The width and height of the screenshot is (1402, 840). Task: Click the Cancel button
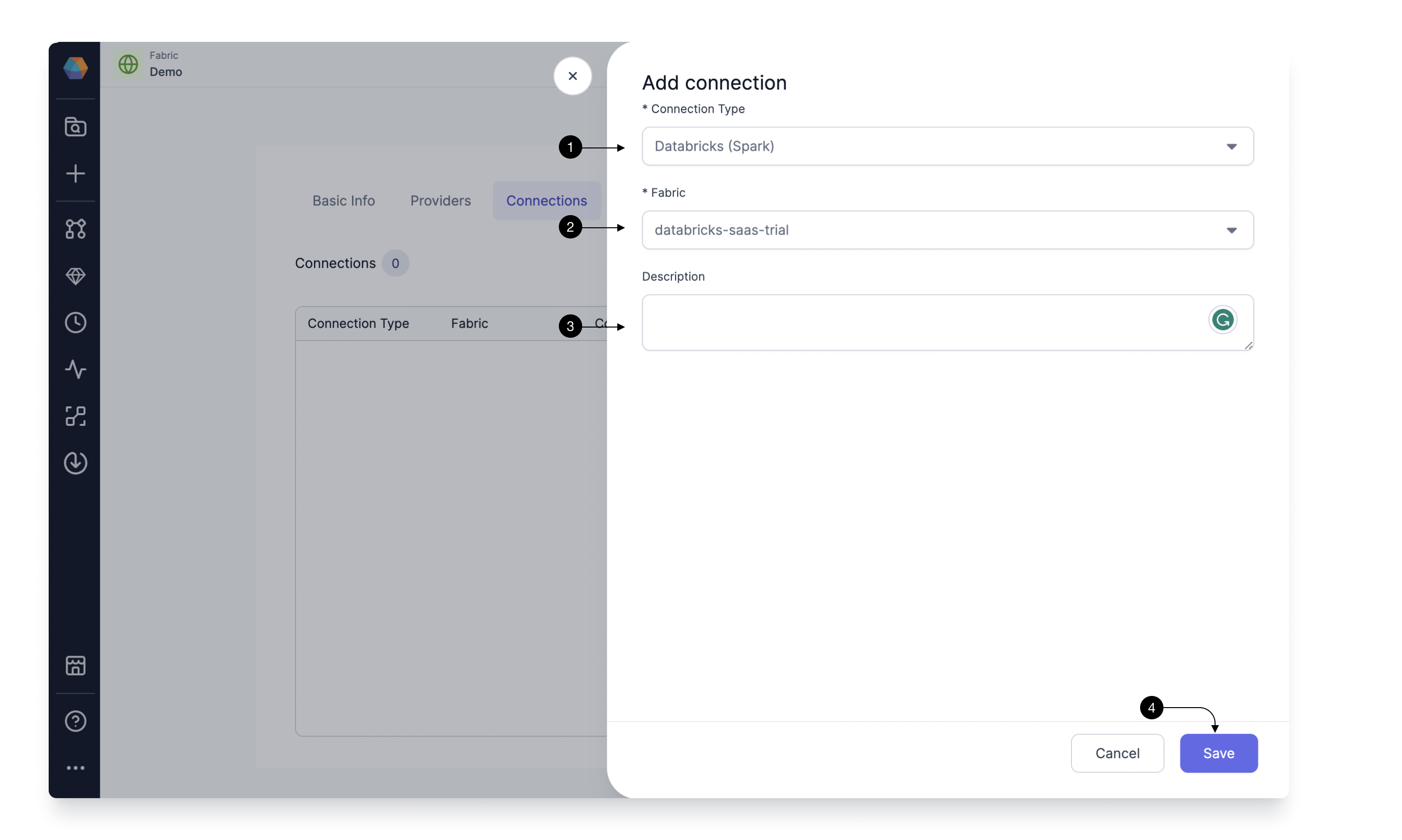pyautogui.click(x=1117, y=753)
